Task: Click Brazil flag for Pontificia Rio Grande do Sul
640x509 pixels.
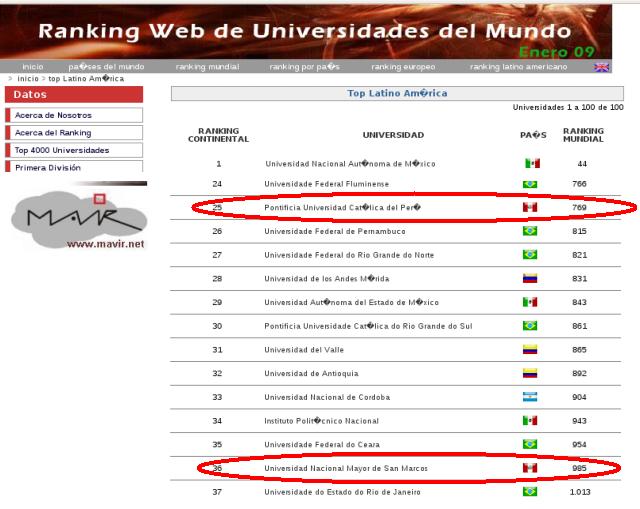Action: click(530, 326)
